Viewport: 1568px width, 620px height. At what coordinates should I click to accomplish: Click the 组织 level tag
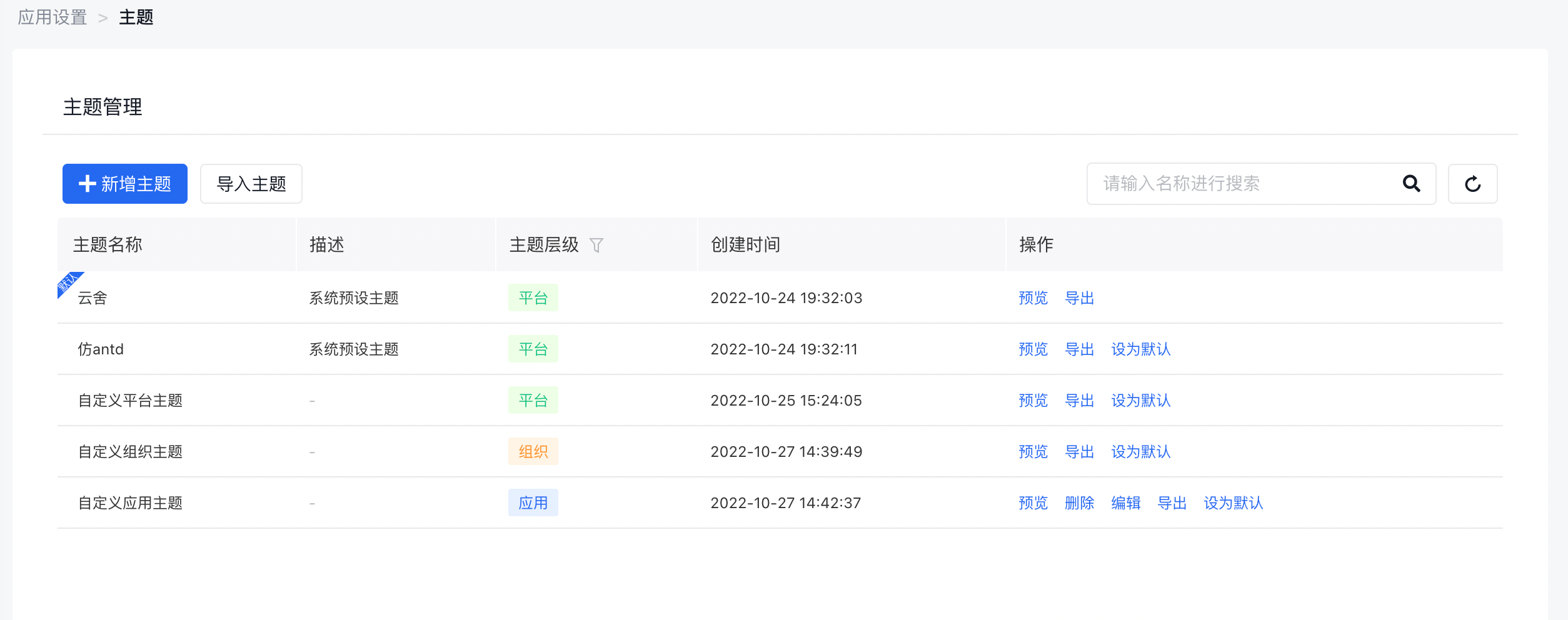pyautogui.click(x=533, y=452)
